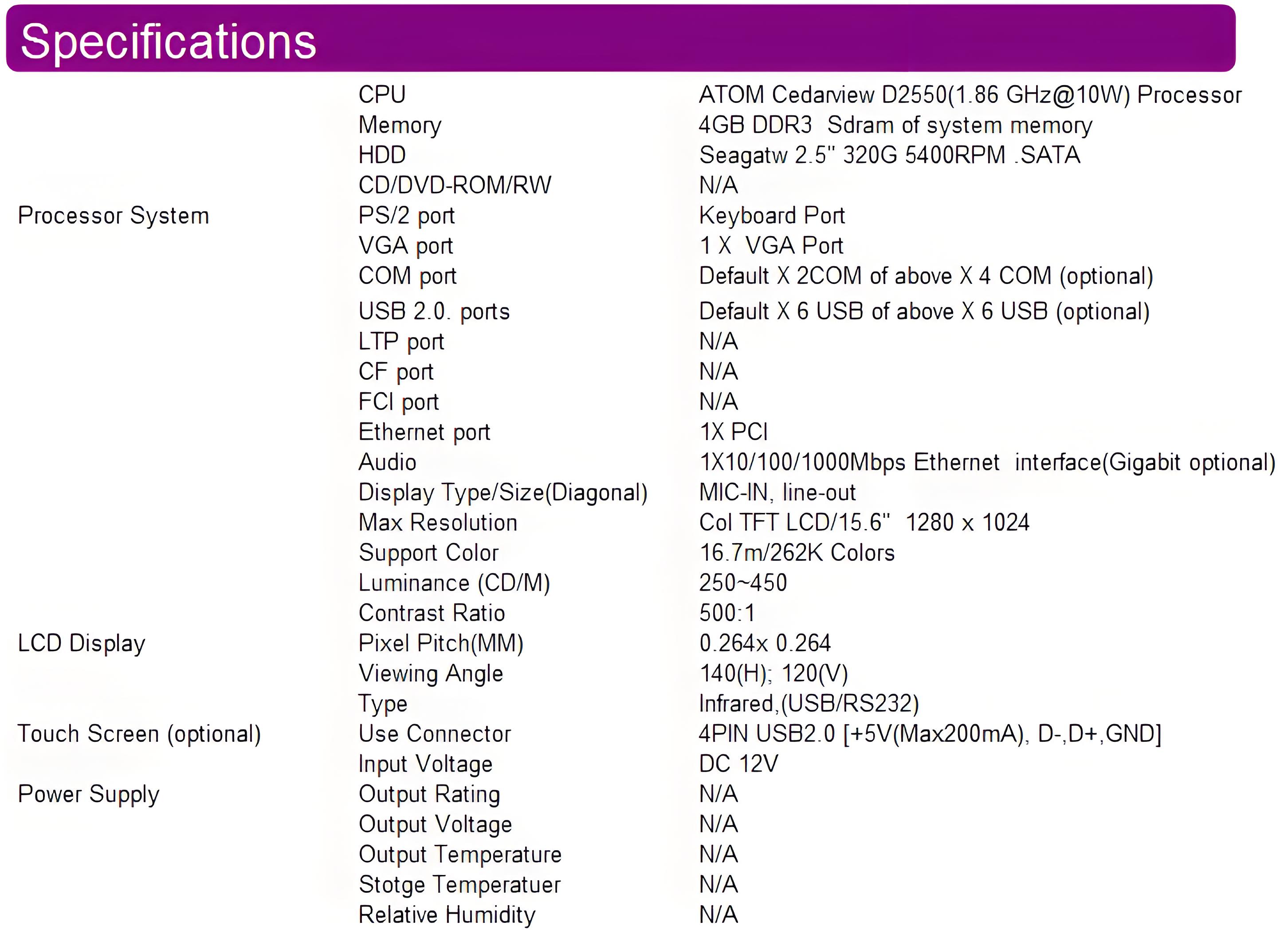Click the Power Supply category label
This screenshot has width=1288, height=930.
tap(89, 794)
